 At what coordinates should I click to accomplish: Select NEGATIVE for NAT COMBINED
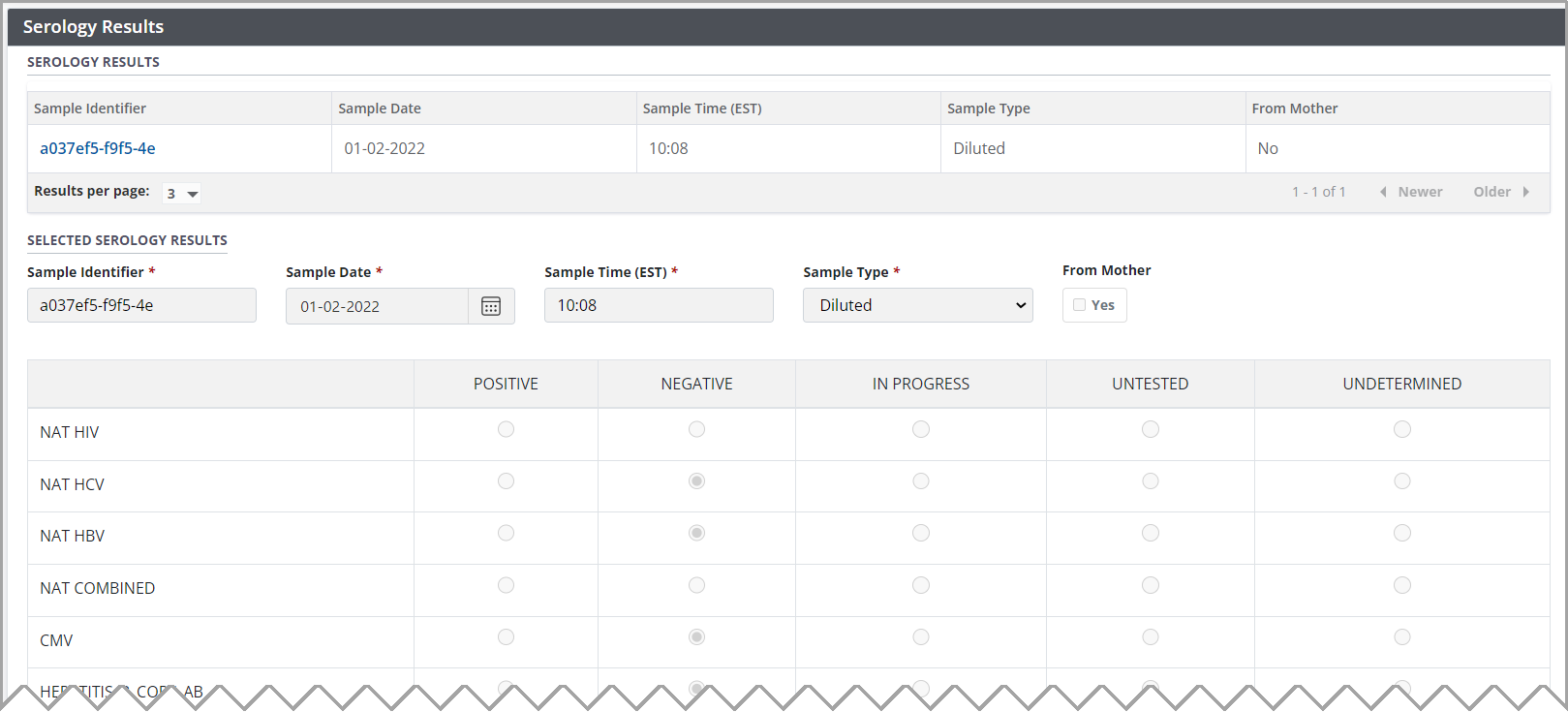click(x=696, y=585)
